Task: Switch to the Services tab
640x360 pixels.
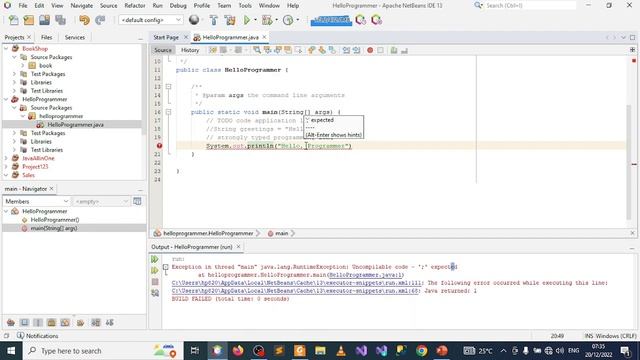Action: (75, 37)
